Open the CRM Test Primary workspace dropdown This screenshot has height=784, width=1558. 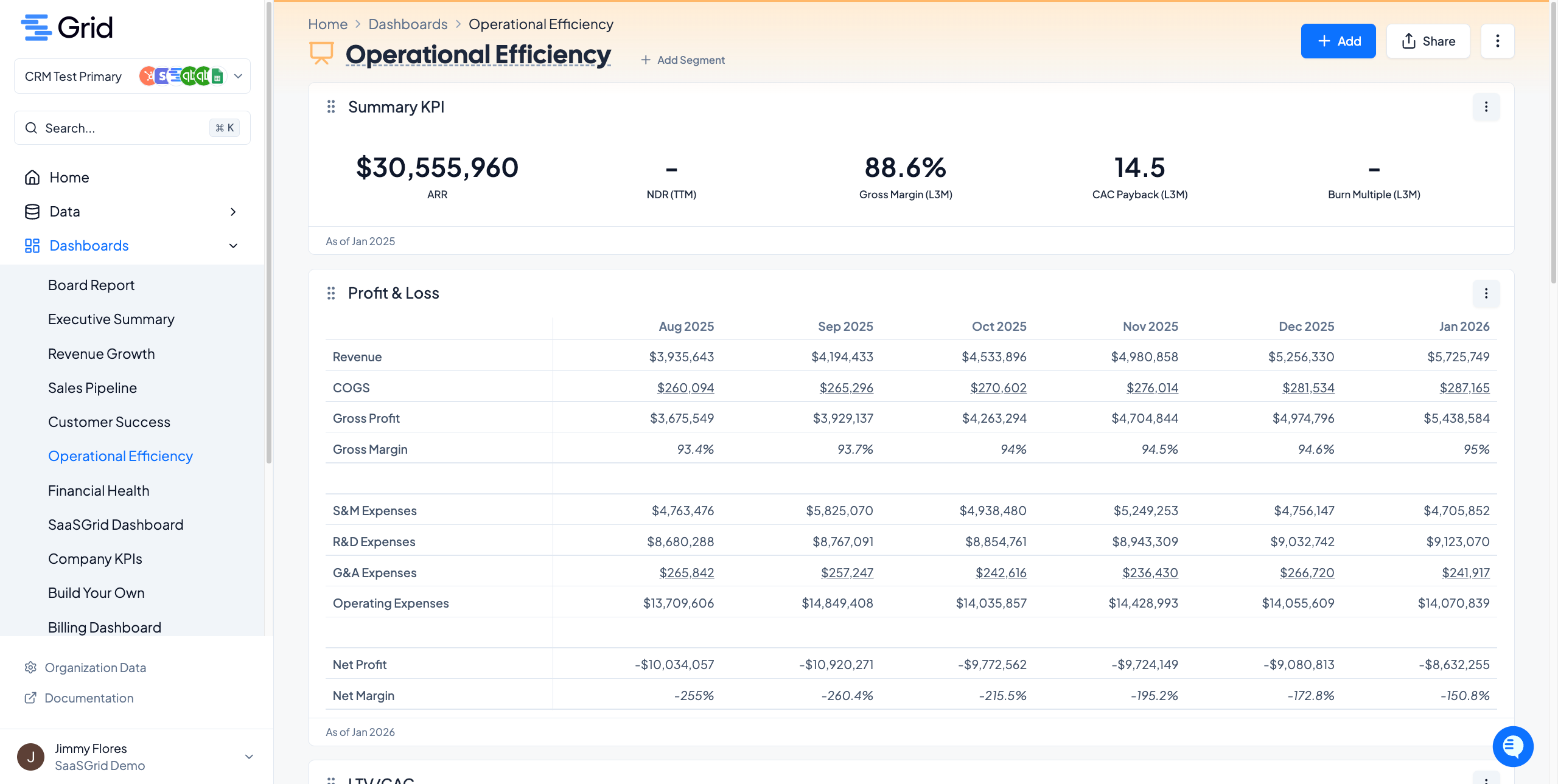pos(238,77)
